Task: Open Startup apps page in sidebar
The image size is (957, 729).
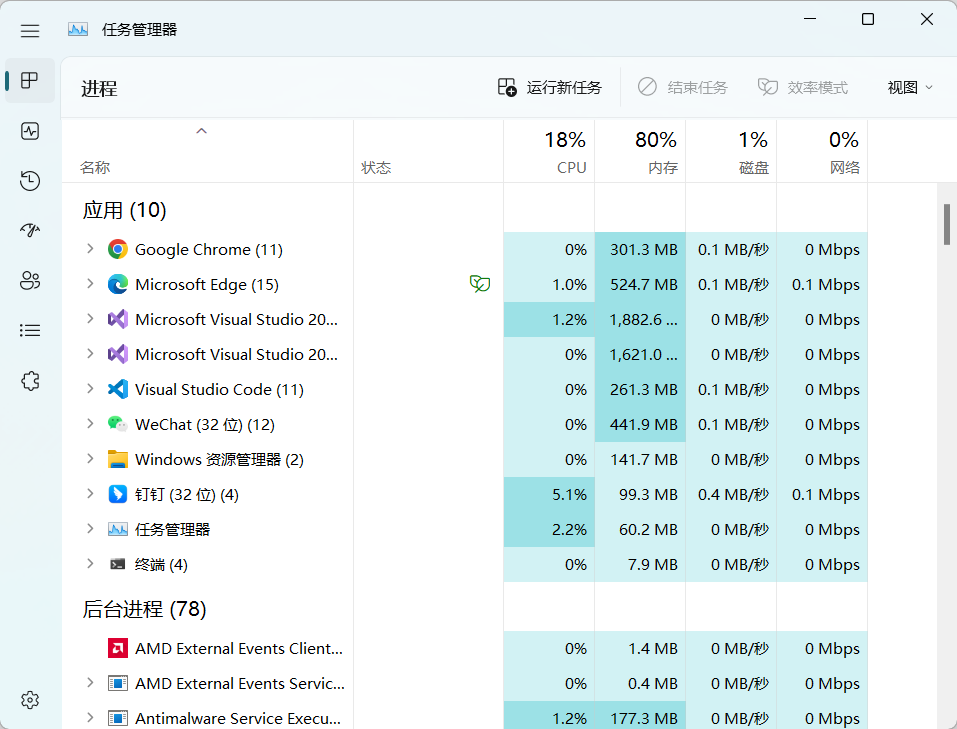Action: [x=29, y=230]
